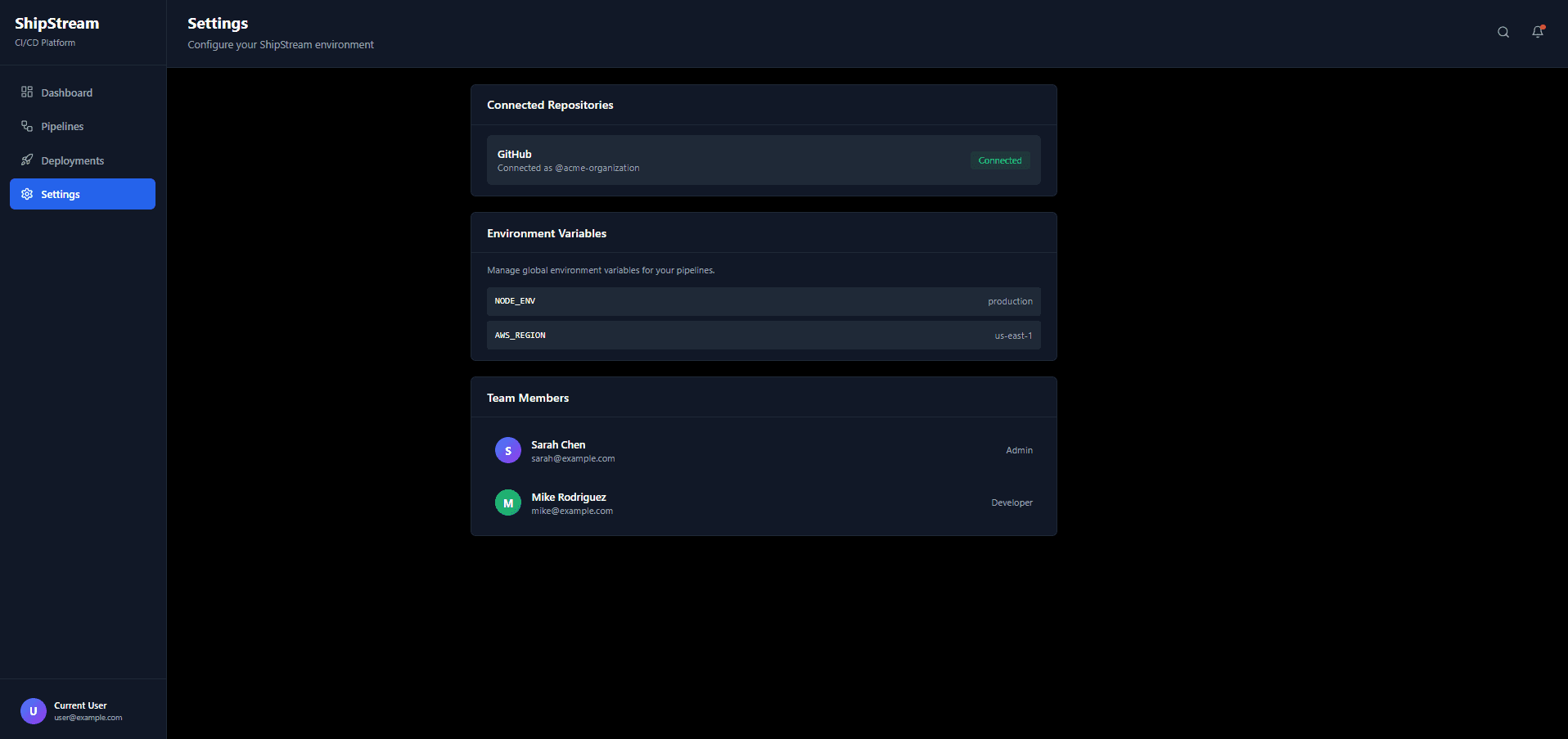Image resolution: width=1568 pixels, height=739 pixels.
Task: Click the Current User avatar at the bottom
Action: [x=33, y=711]
